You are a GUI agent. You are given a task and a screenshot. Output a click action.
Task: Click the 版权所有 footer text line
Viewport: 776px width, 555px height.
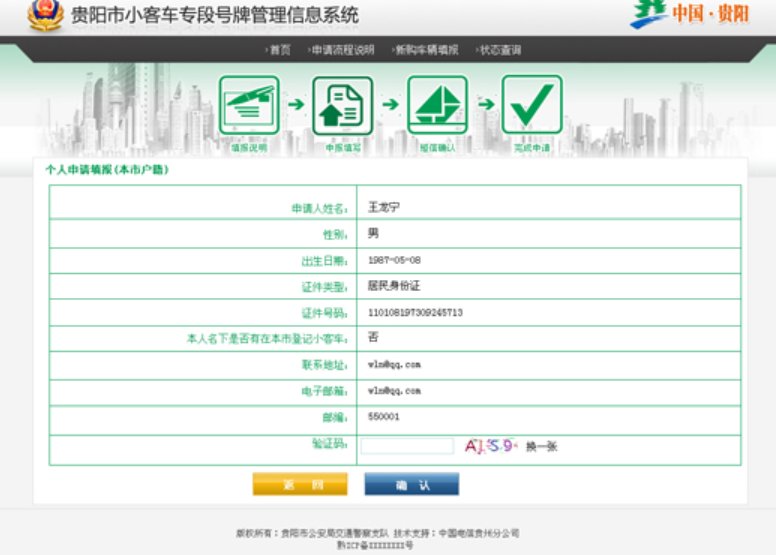point(378,533)
